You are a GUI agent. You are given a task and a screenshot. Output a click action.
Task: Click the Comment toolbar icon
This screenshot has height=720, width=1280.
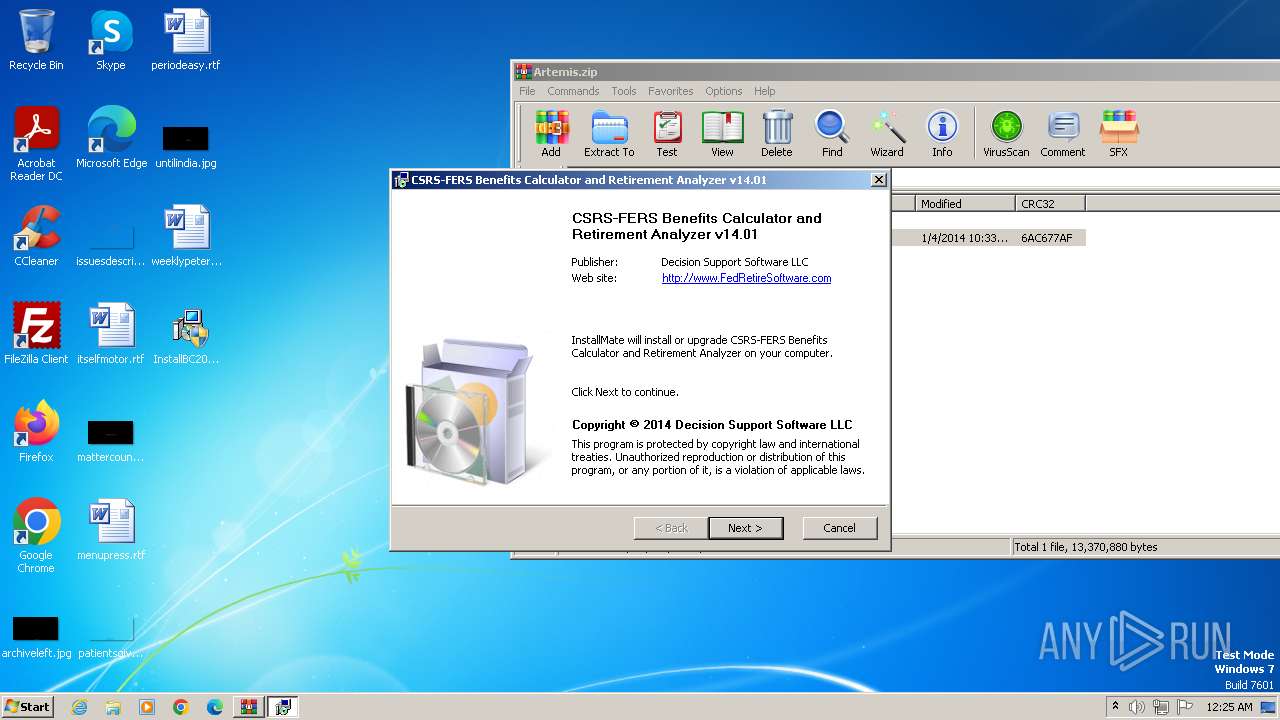click(1062, 134)
